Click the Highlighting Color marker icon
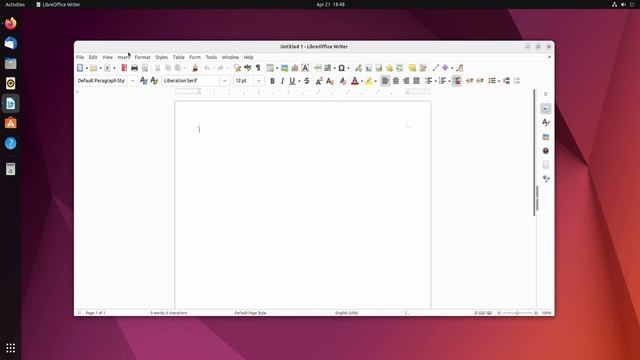 pyautogui.click(x=369, y=81)
